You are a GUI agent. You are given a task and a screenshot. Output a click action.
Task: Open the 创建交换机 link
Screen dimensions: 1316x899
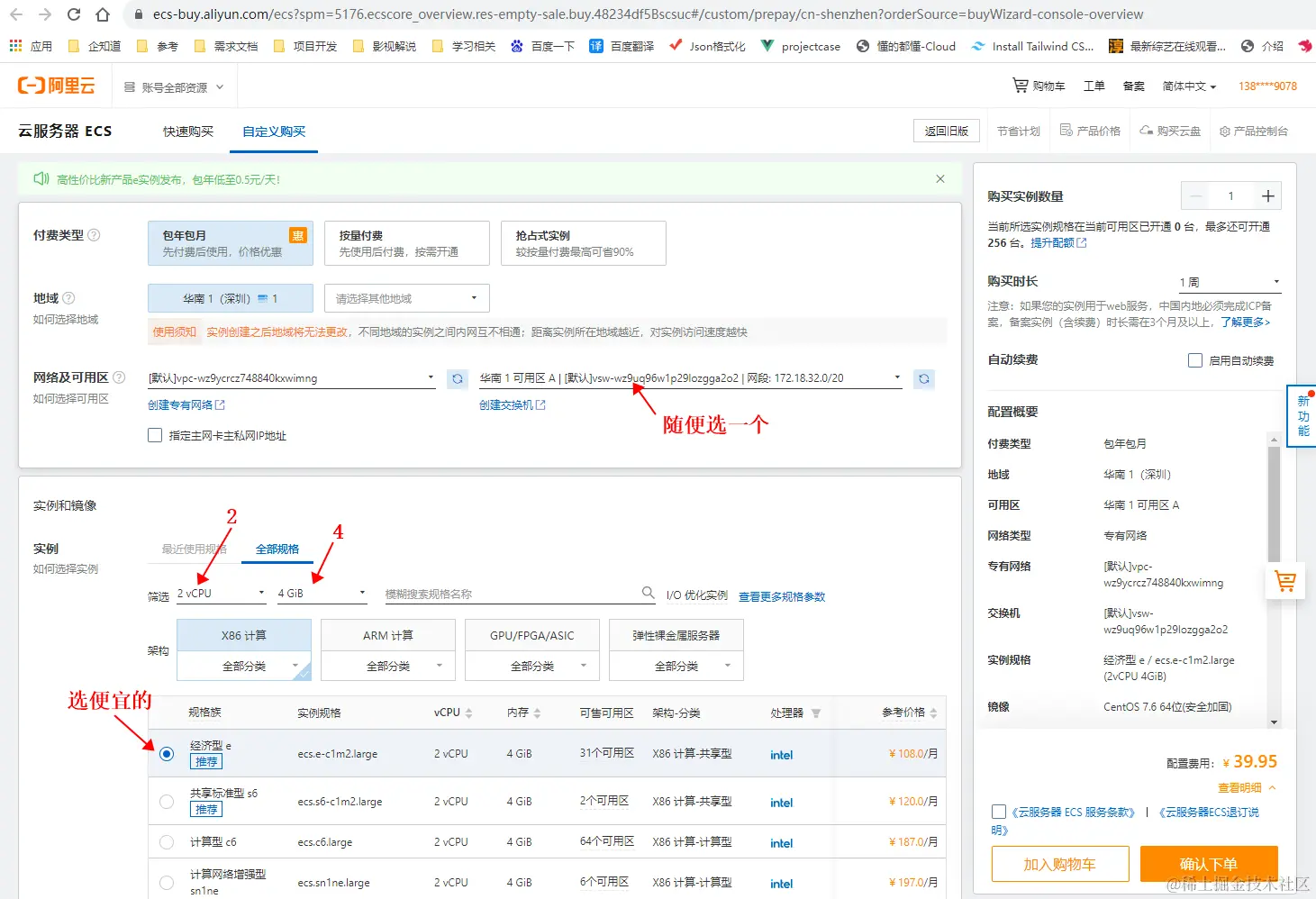[x=513, y=405]
